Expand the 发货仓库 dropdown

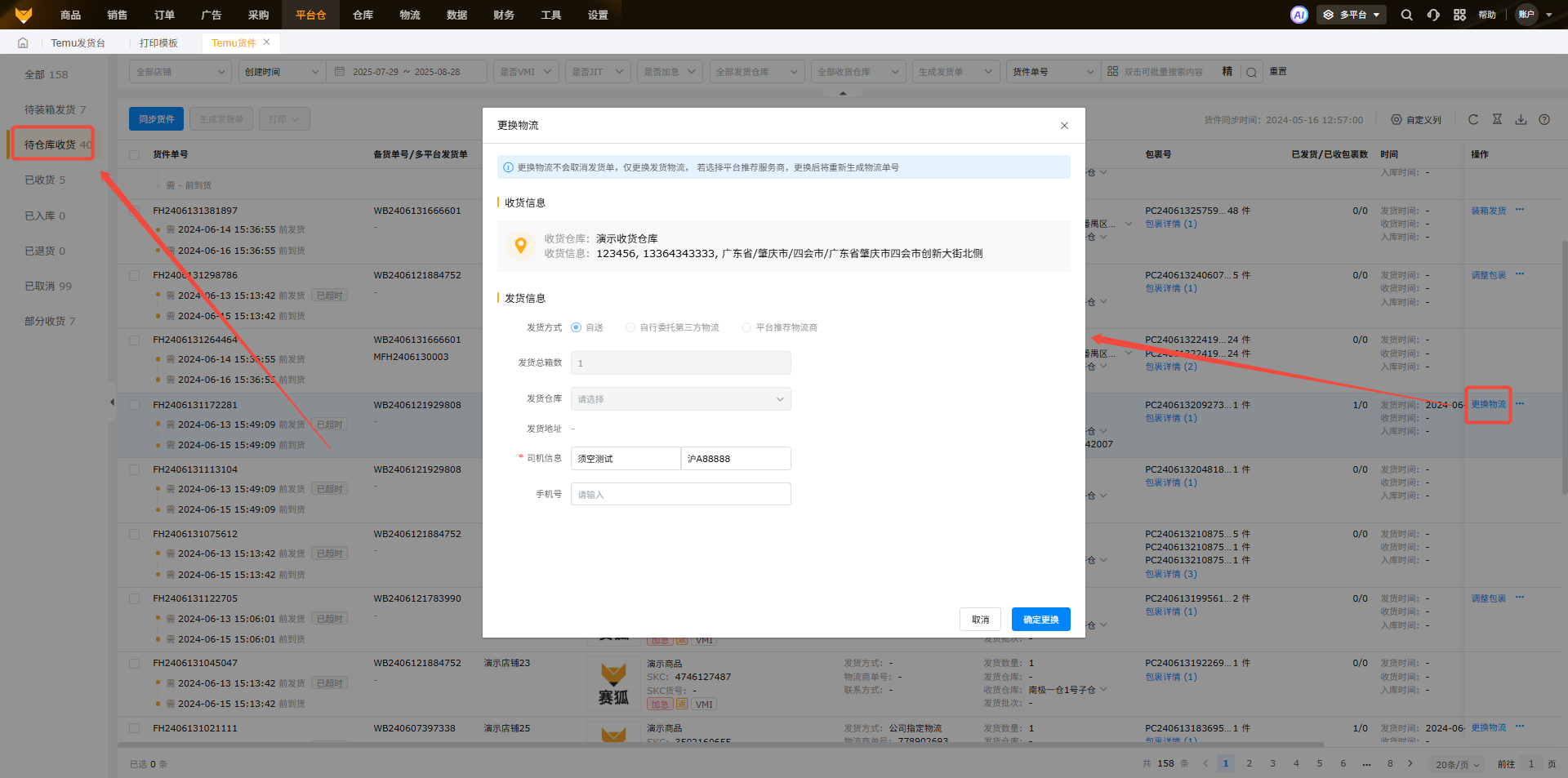pyautogui.click(x=680, y=399)
